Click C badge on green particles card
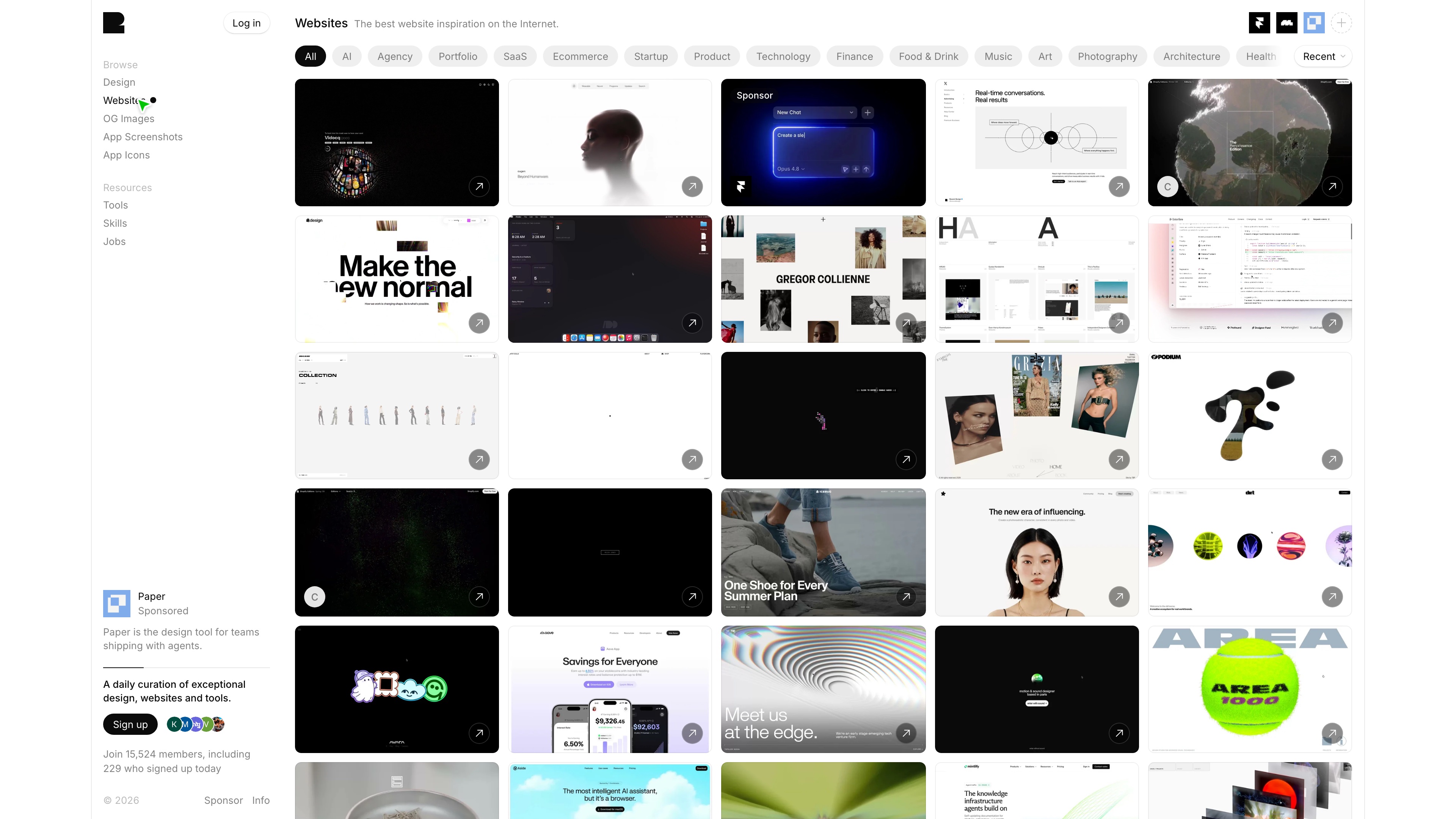Image resolution: width=1456 pixels, height=819 pixels. (315, 597)
